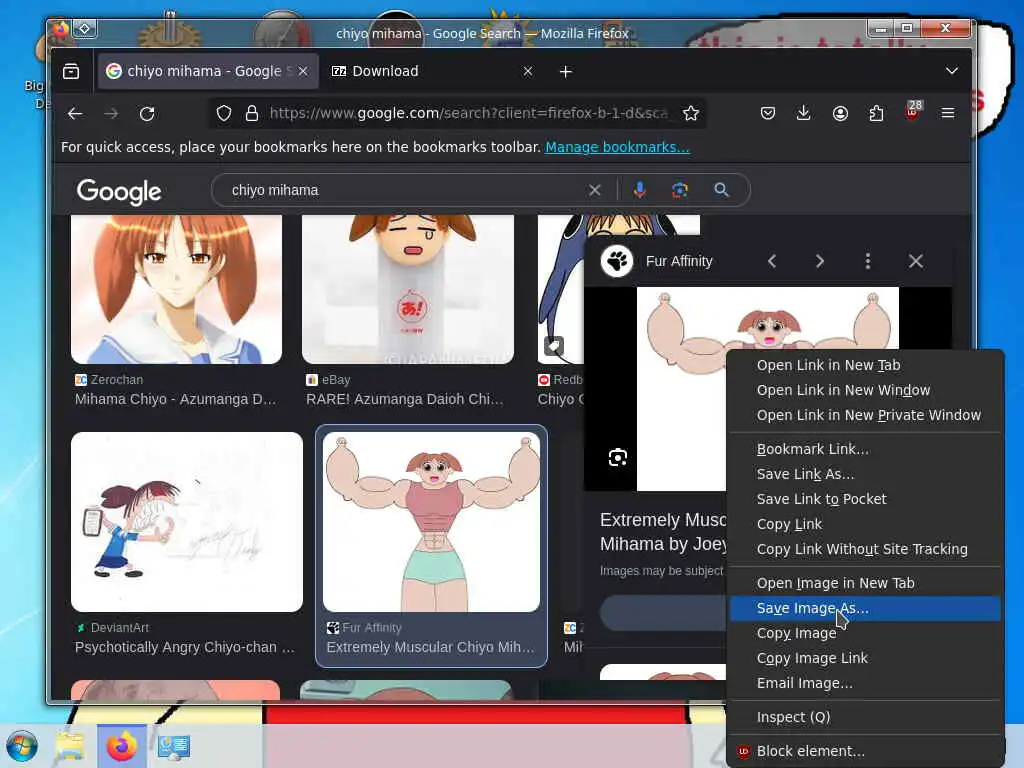Click the Firefox taskbar button
1024x768 pixels.
(121, 746)
